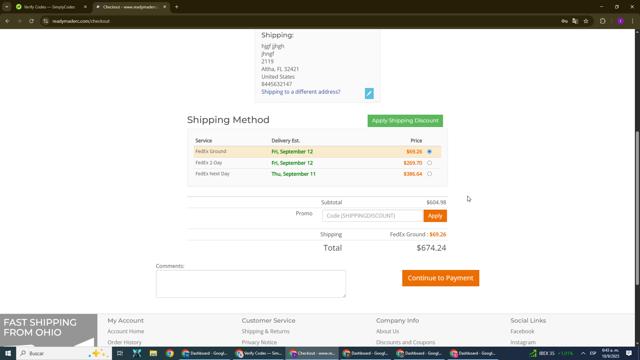Close the Checkout tab
Screen dimensions: 640x360
[x=164, y=7]
